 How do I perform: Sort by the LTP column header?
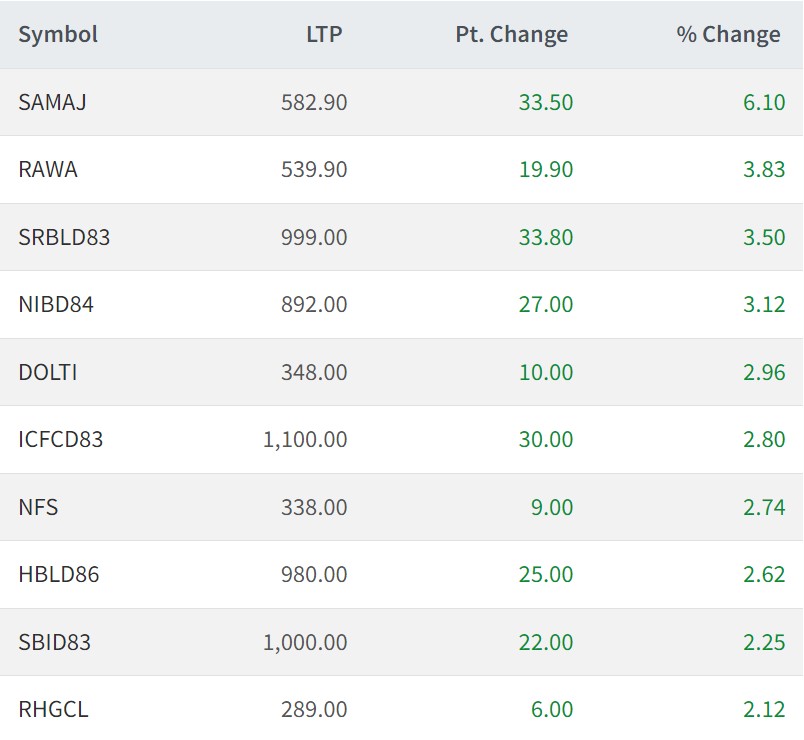coord(324,35)
